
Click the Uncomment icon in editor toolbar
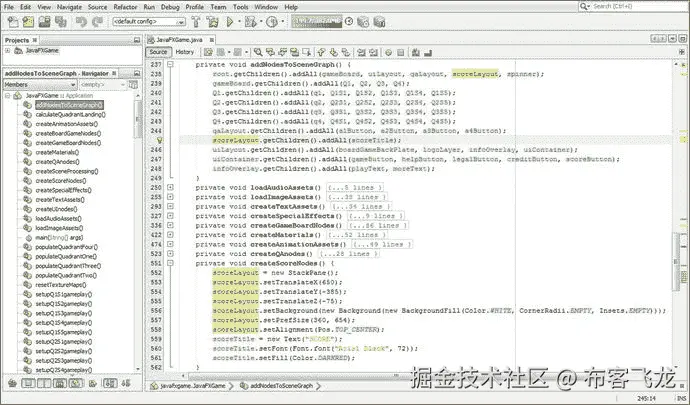[x=427, y=52]
